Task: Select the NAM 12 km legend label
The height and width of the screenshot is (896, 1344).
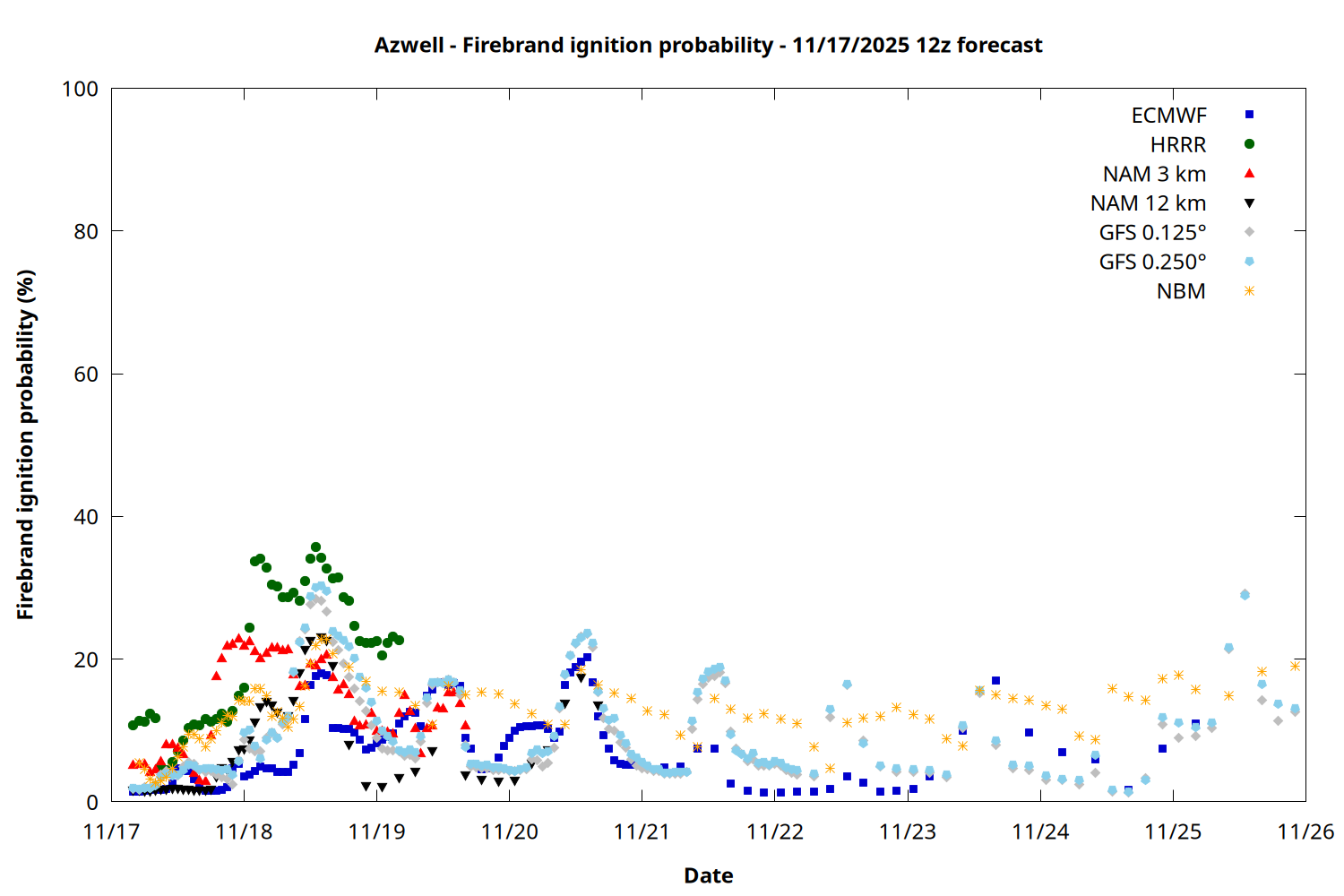Action: [1148, 204]
